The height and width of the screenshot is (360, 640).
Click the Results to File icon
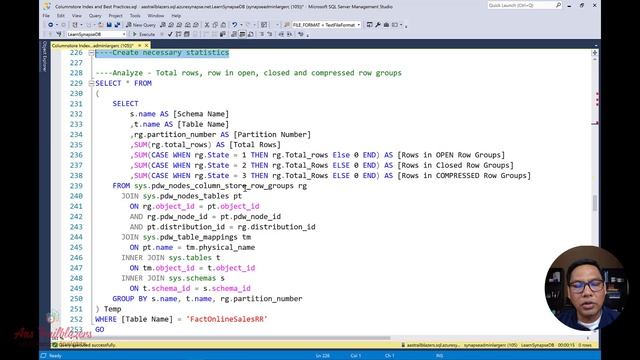click(250, 34)
